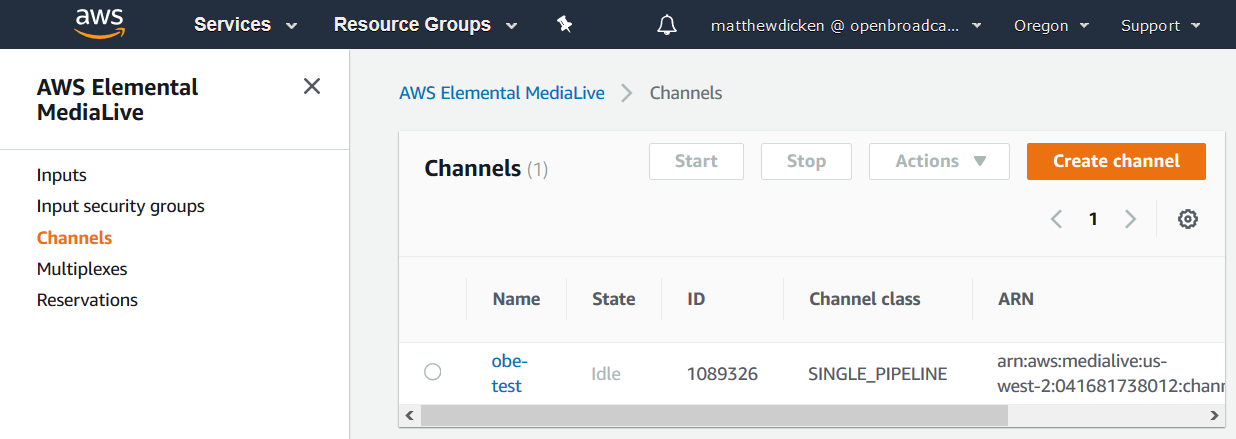The height and width of the screenshot is (439, 1236).
Task: Click the Idle state cell
Action: (x=606, y=374)
